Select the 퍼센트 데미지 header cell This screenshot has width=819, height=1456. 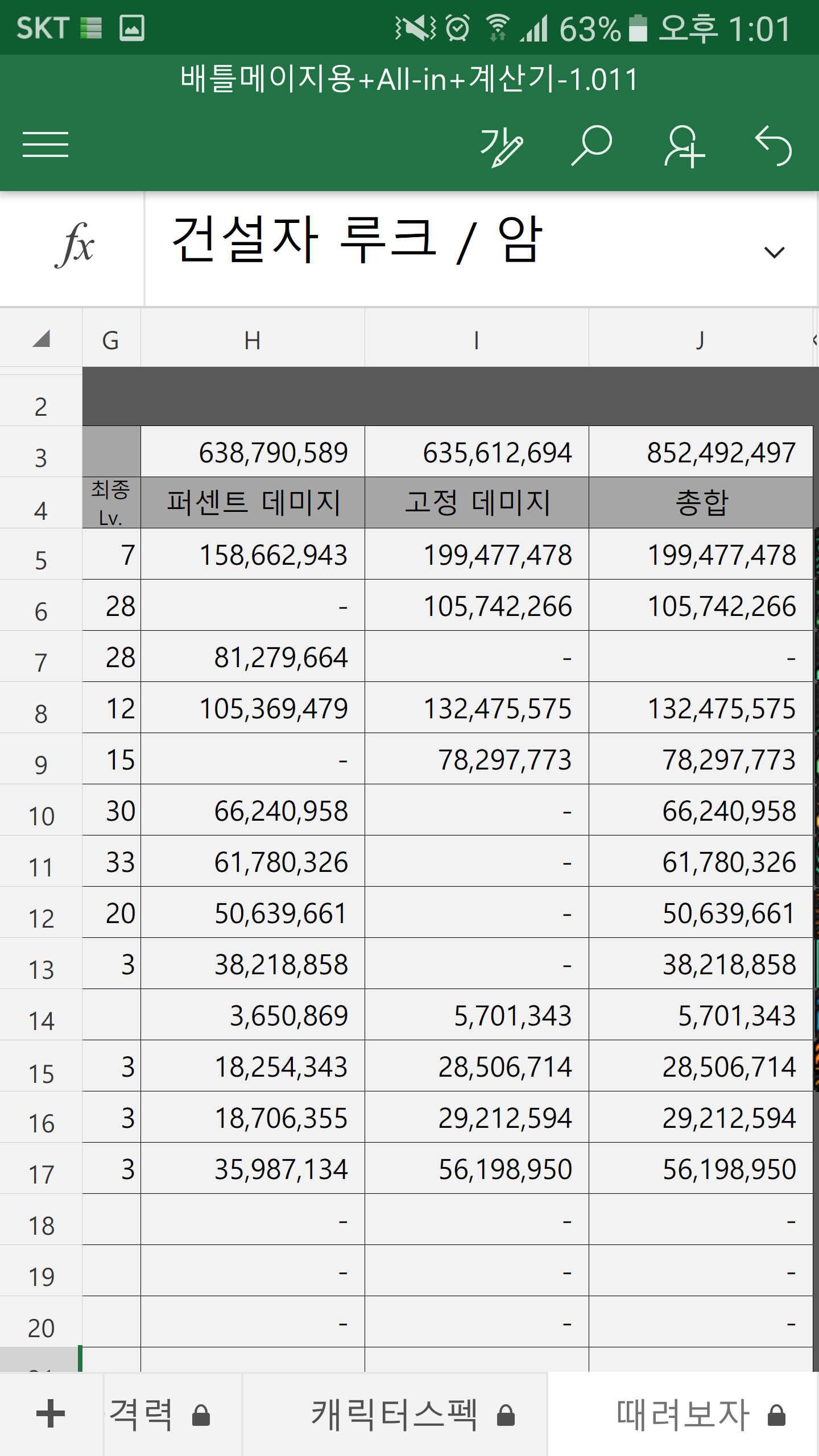pos(253,503)
